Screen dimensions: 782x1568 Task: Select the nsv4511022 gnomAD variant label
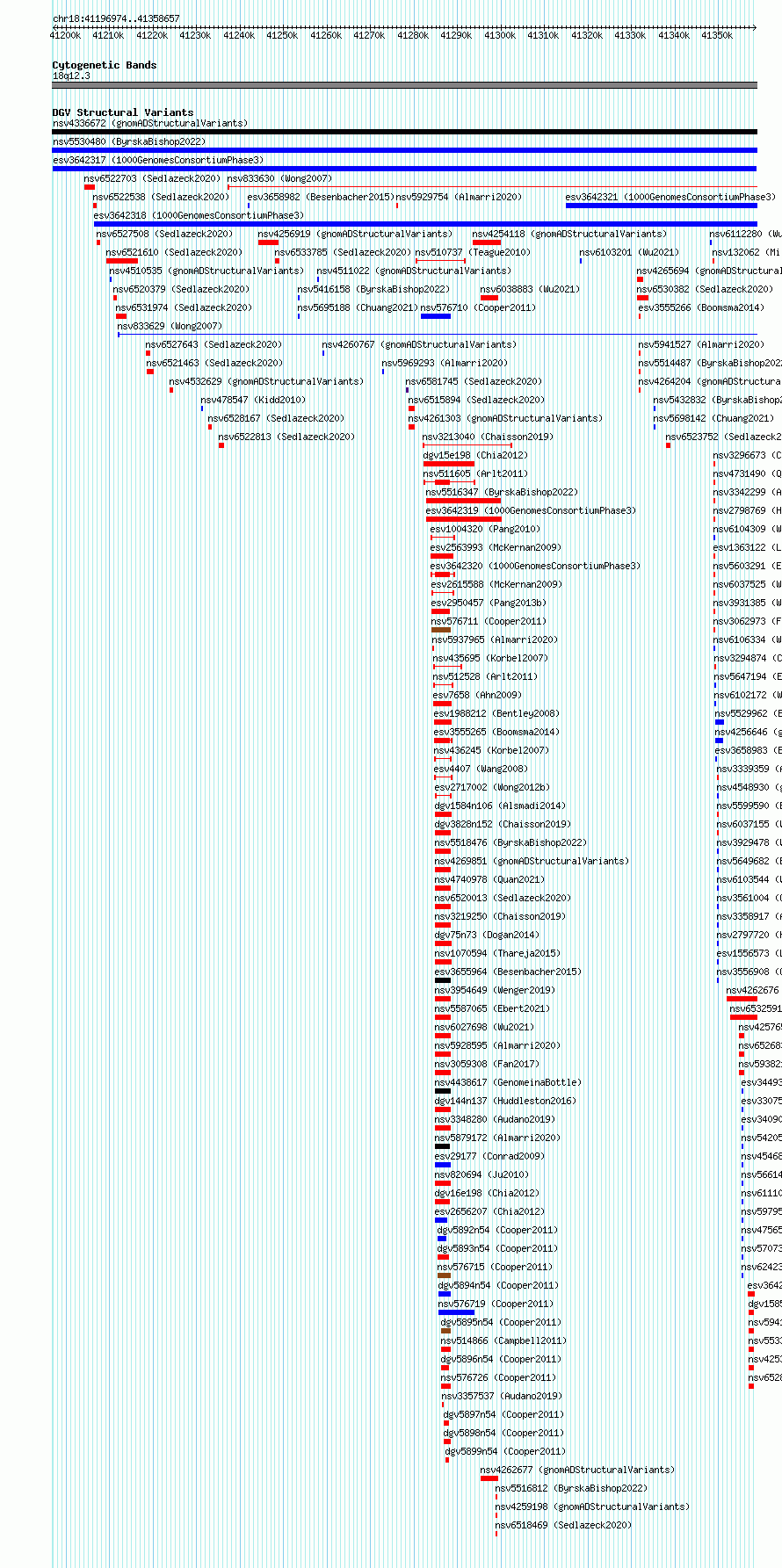(414, 271)
